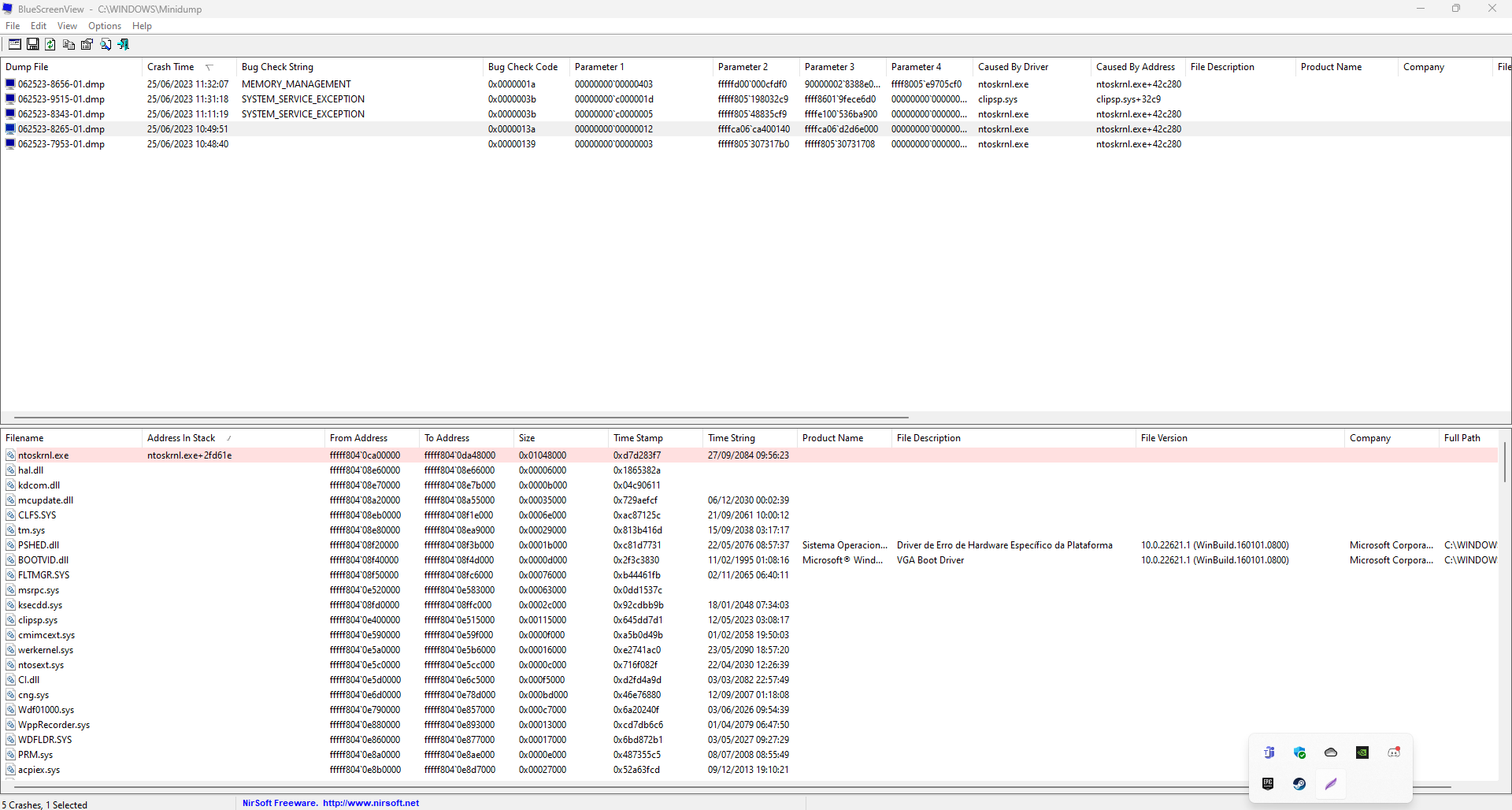
Task: Open the nirsoft.net link in status bar
Action: tap(371, 803)
